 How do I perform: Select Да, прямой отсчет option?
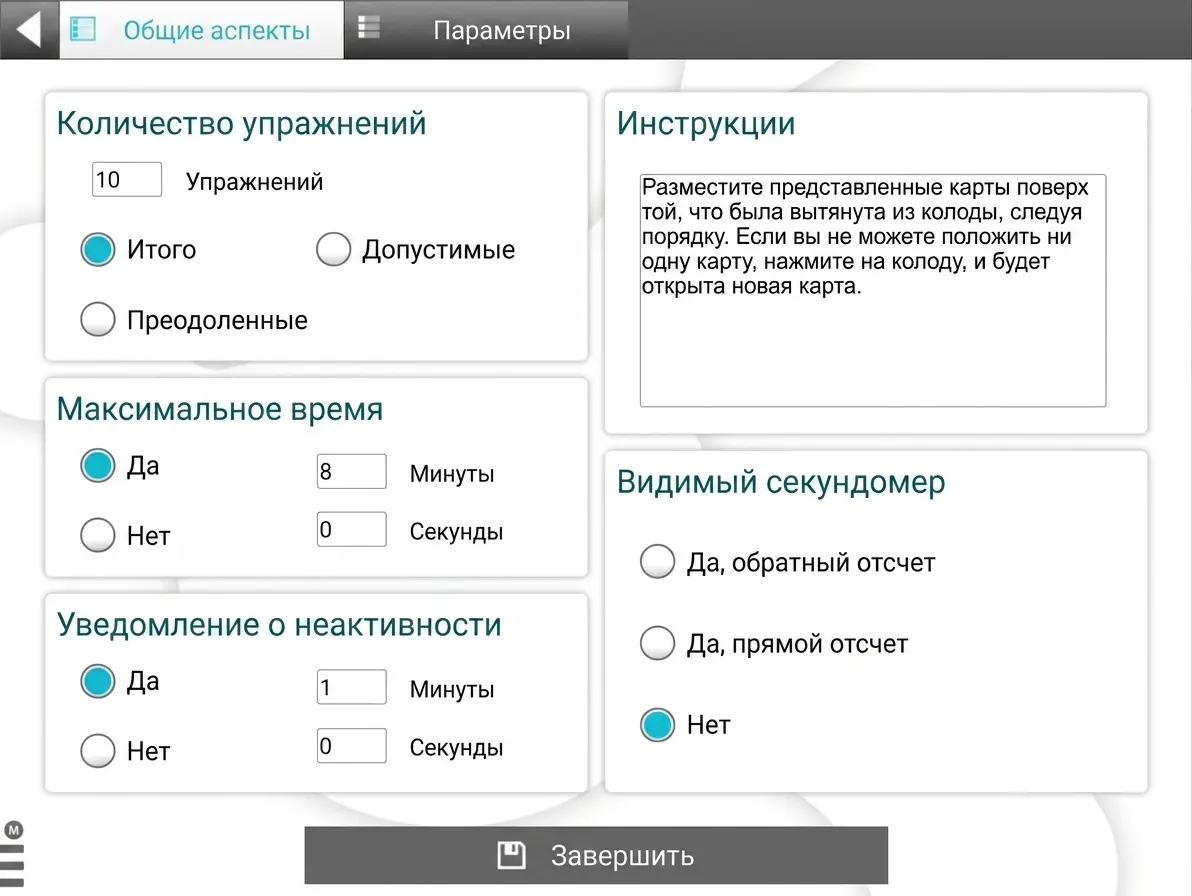click(x=658, y=643)
